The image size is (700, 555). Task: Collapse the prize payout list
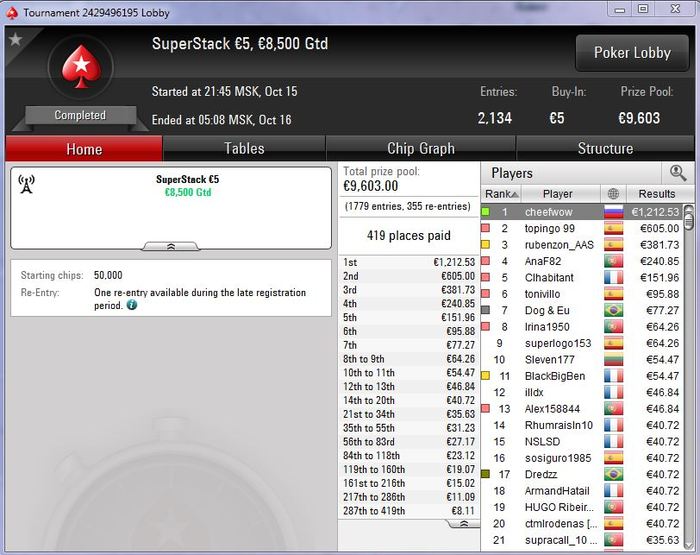pyautogui.click(x=464, y=524)
